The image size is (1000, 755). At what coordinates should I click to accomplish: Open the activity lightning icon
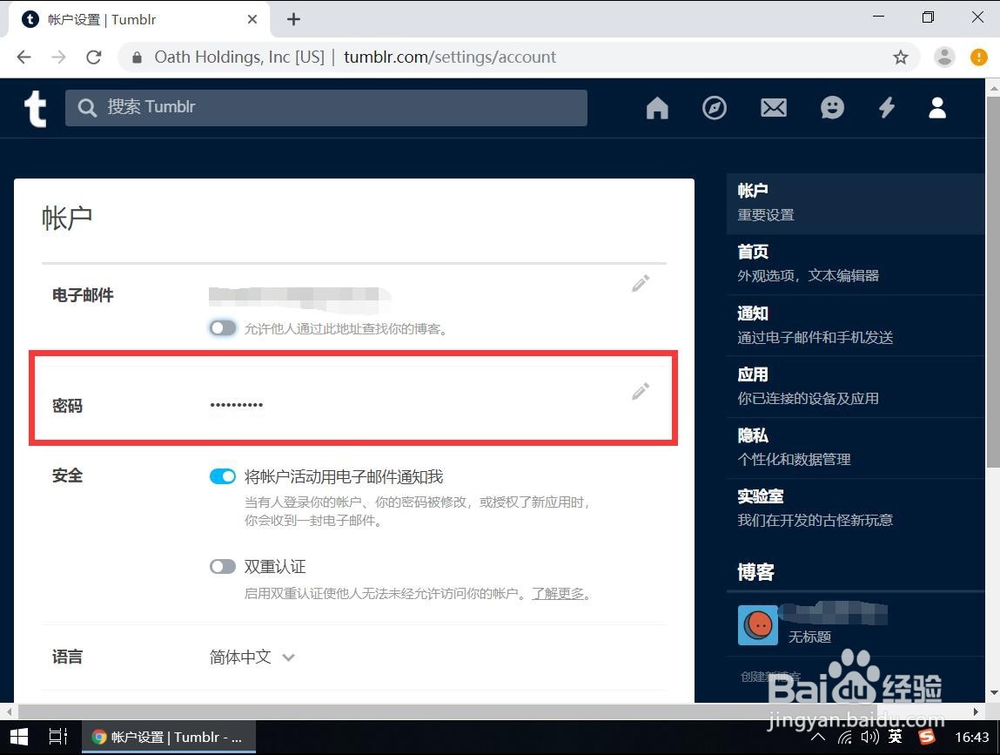886,107
